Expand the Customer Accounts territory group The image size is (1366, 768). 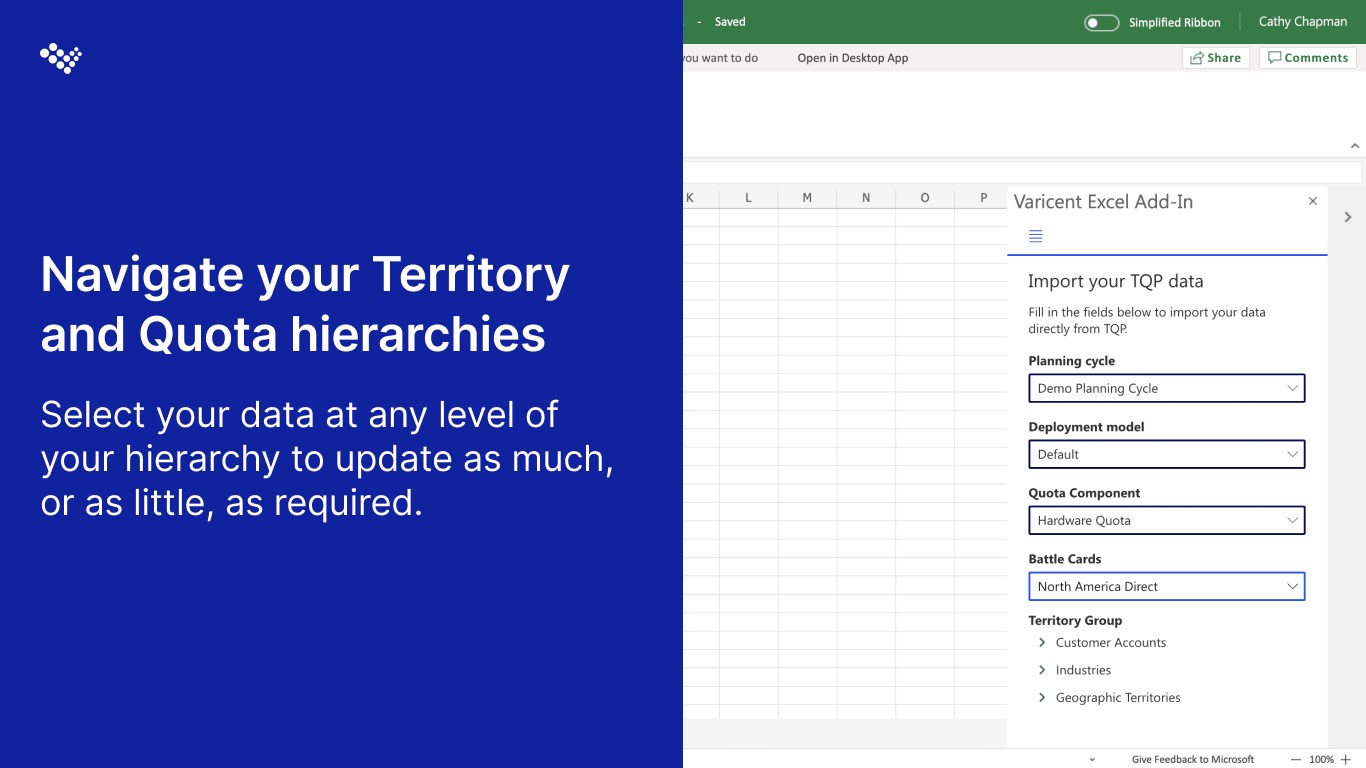pyautogui.click(x=1042, y=643)
